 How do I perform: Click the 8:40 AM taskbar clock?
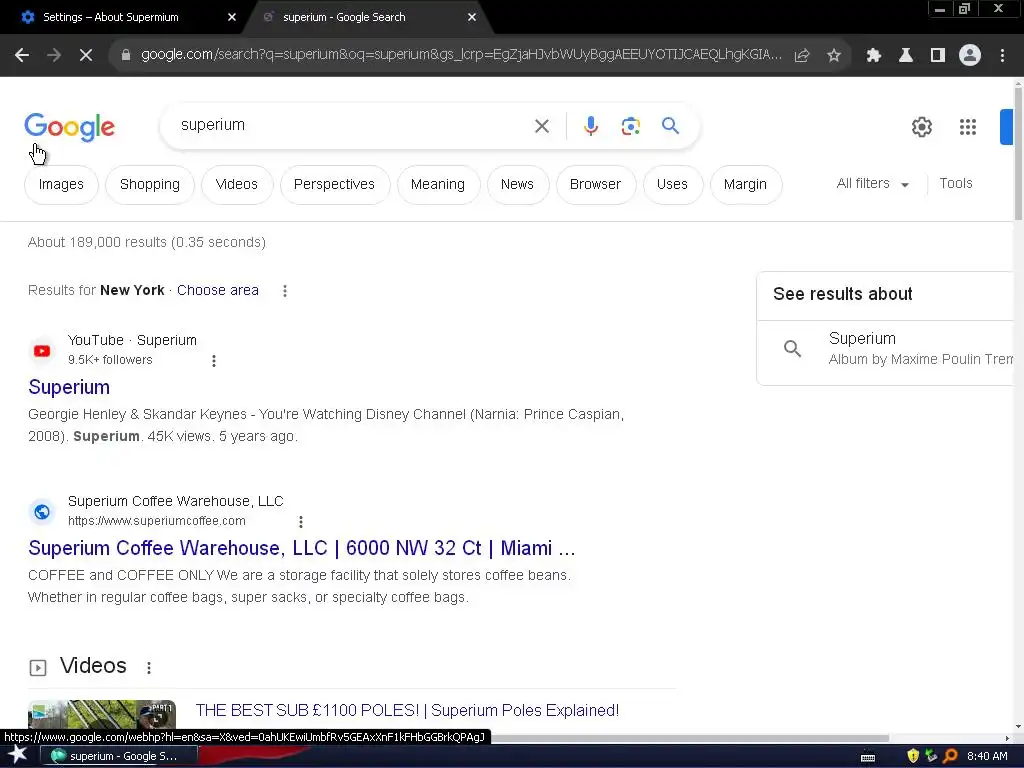[x=987, y=756]
